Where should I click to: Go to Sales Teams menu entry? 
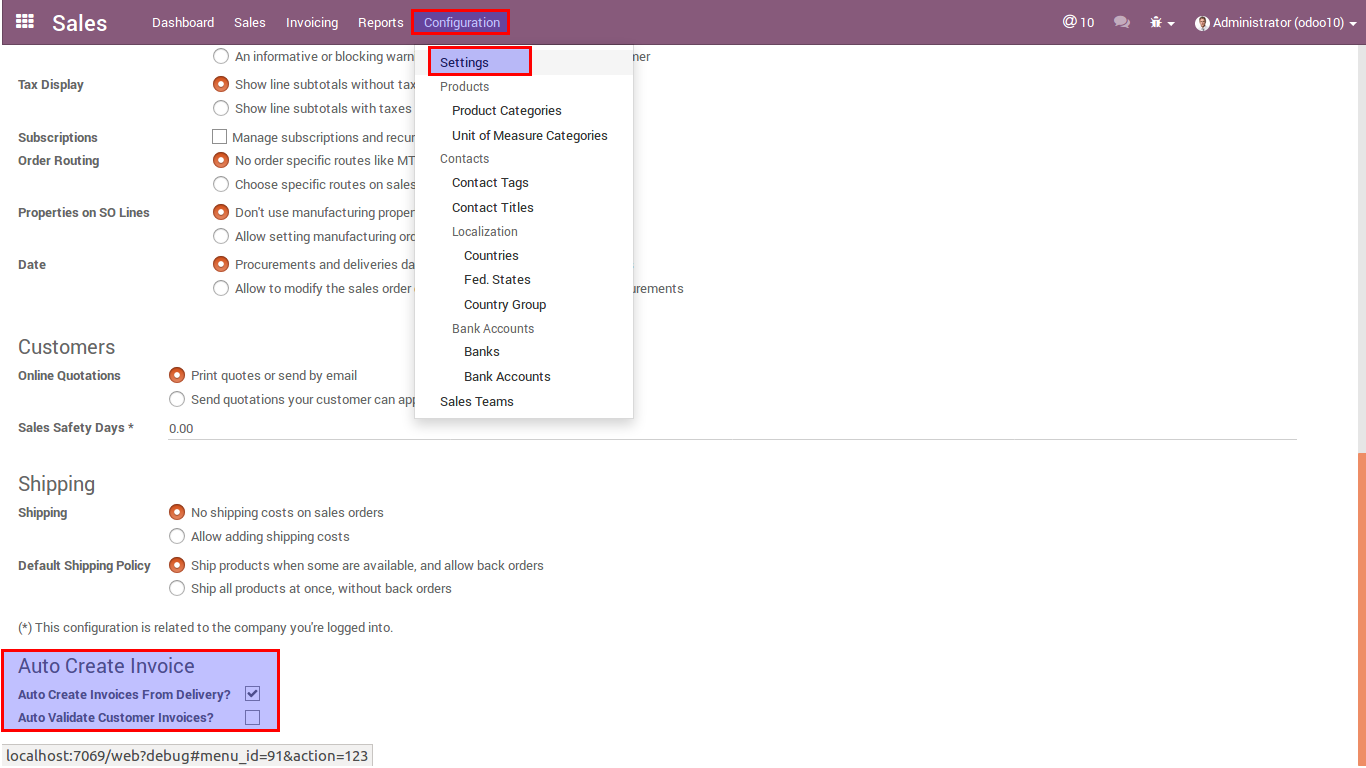pos(476,401)
